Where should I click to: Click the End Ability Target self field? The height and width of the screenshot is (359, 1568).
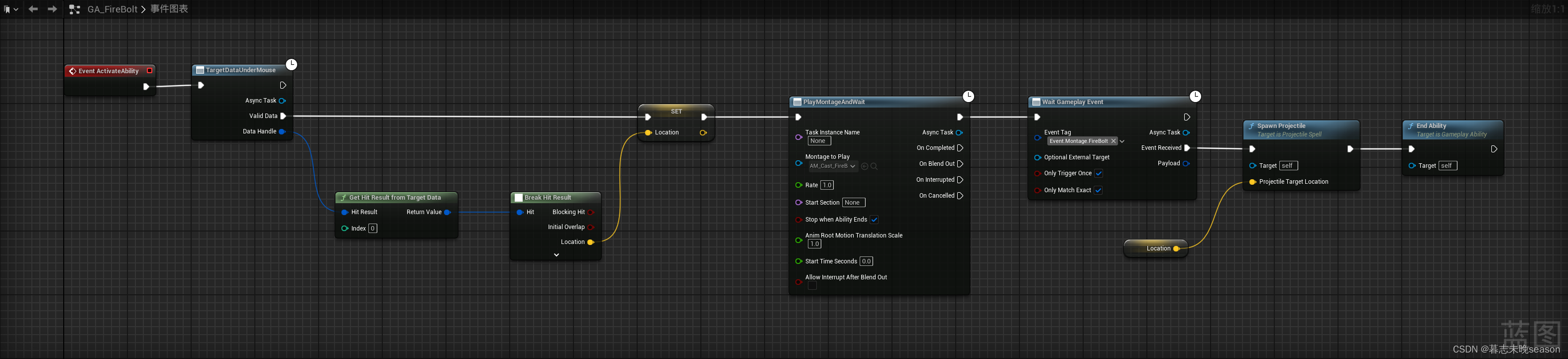[x=1448, y=165]
